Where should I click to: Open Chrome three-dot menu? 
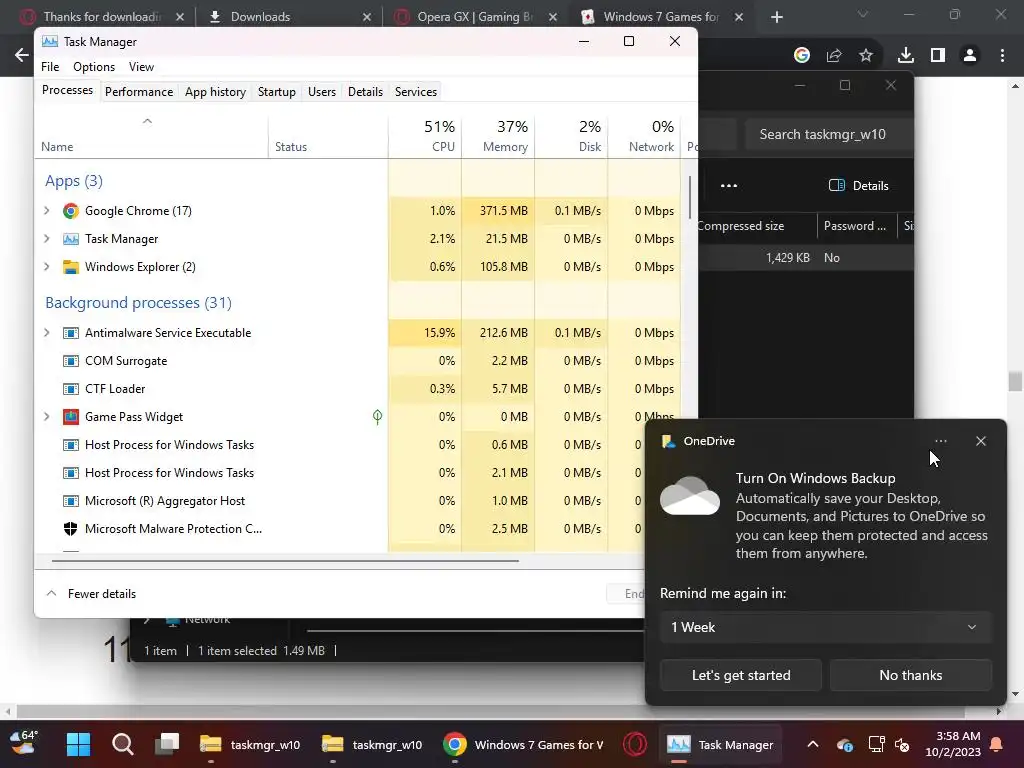(x=1002, y=56)
